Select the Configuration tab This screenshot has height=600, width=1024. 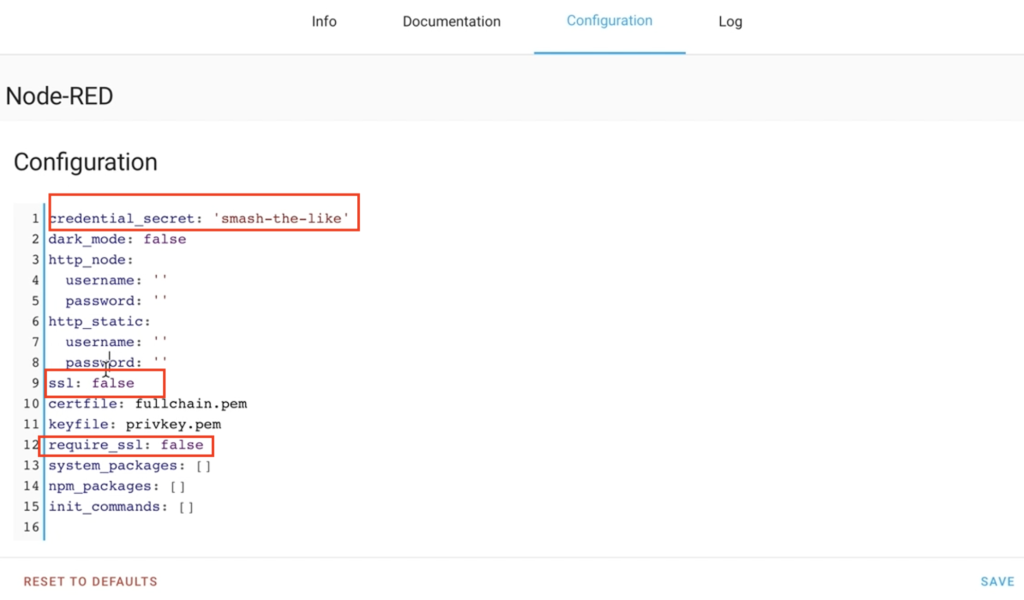click(609, 21)
